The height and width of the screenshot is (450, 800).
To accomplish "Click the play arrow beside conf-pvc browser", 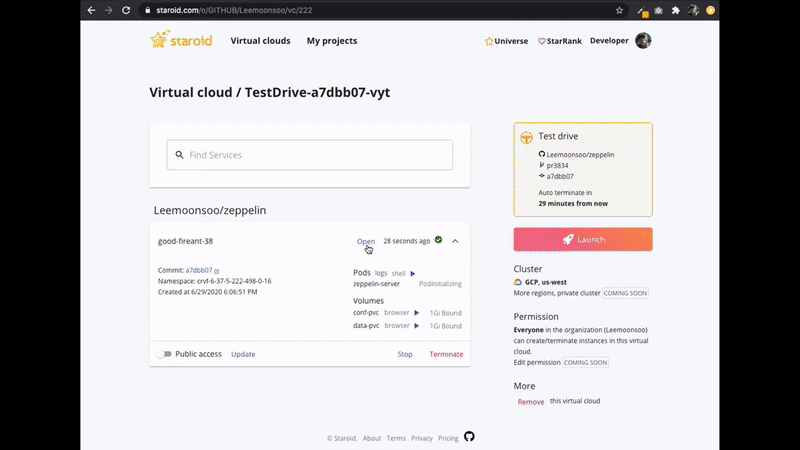I will (x=416, y=313).
